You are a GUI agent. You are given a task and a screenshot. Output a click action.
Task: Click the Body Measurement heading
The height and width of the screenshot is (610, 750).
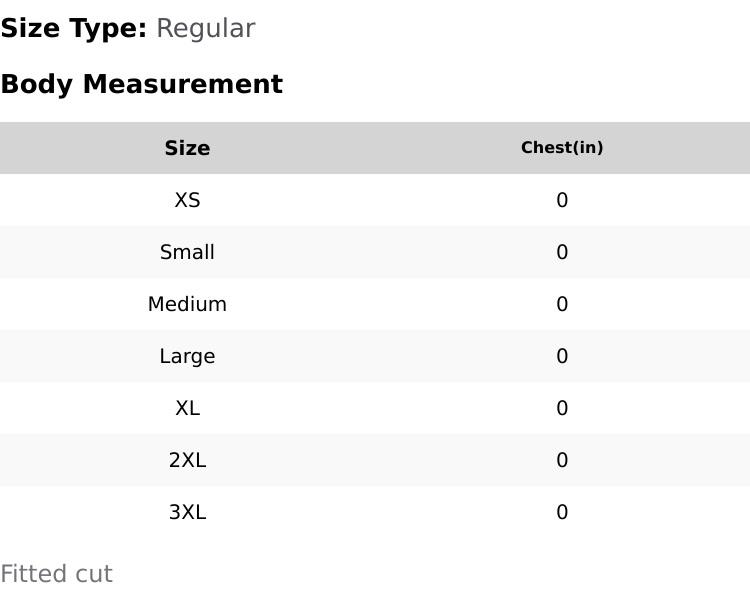(x=141, y=84)
